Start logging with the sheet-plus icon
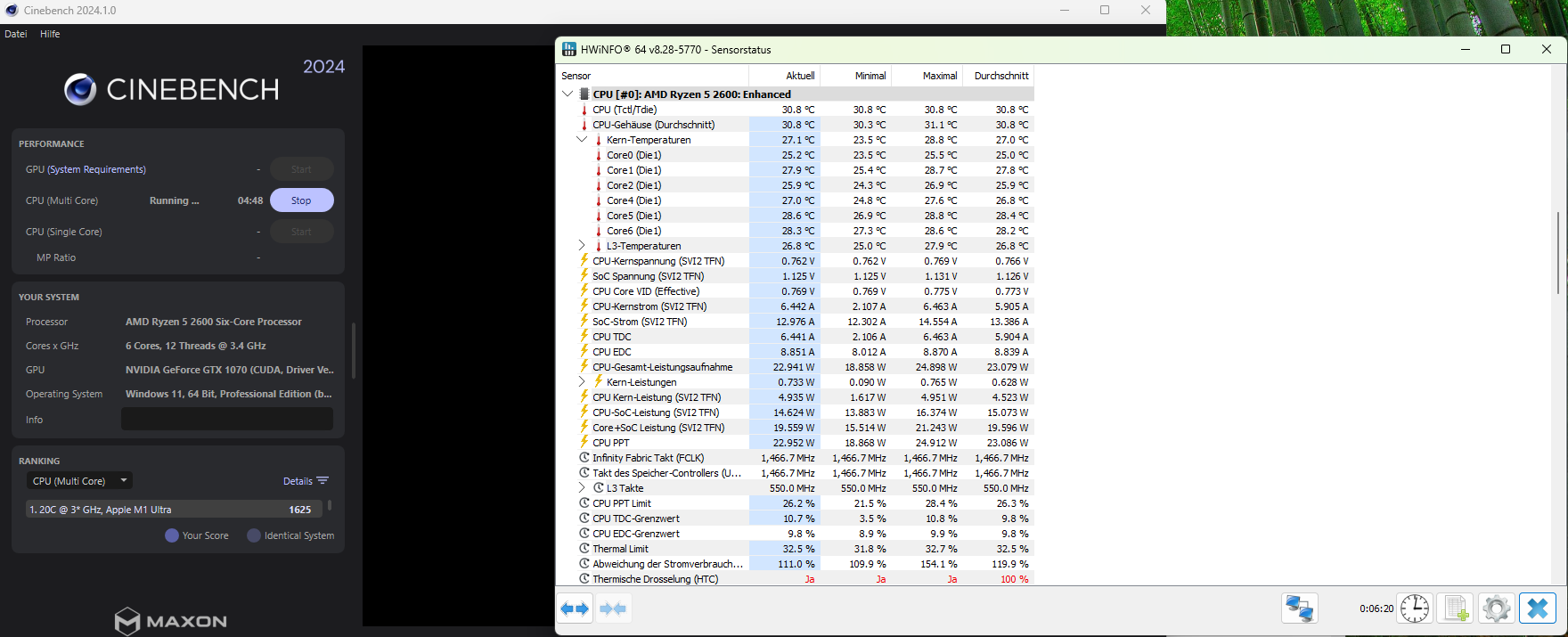Viewport: 1568px width, 637px height. [x=1456, y=608]
